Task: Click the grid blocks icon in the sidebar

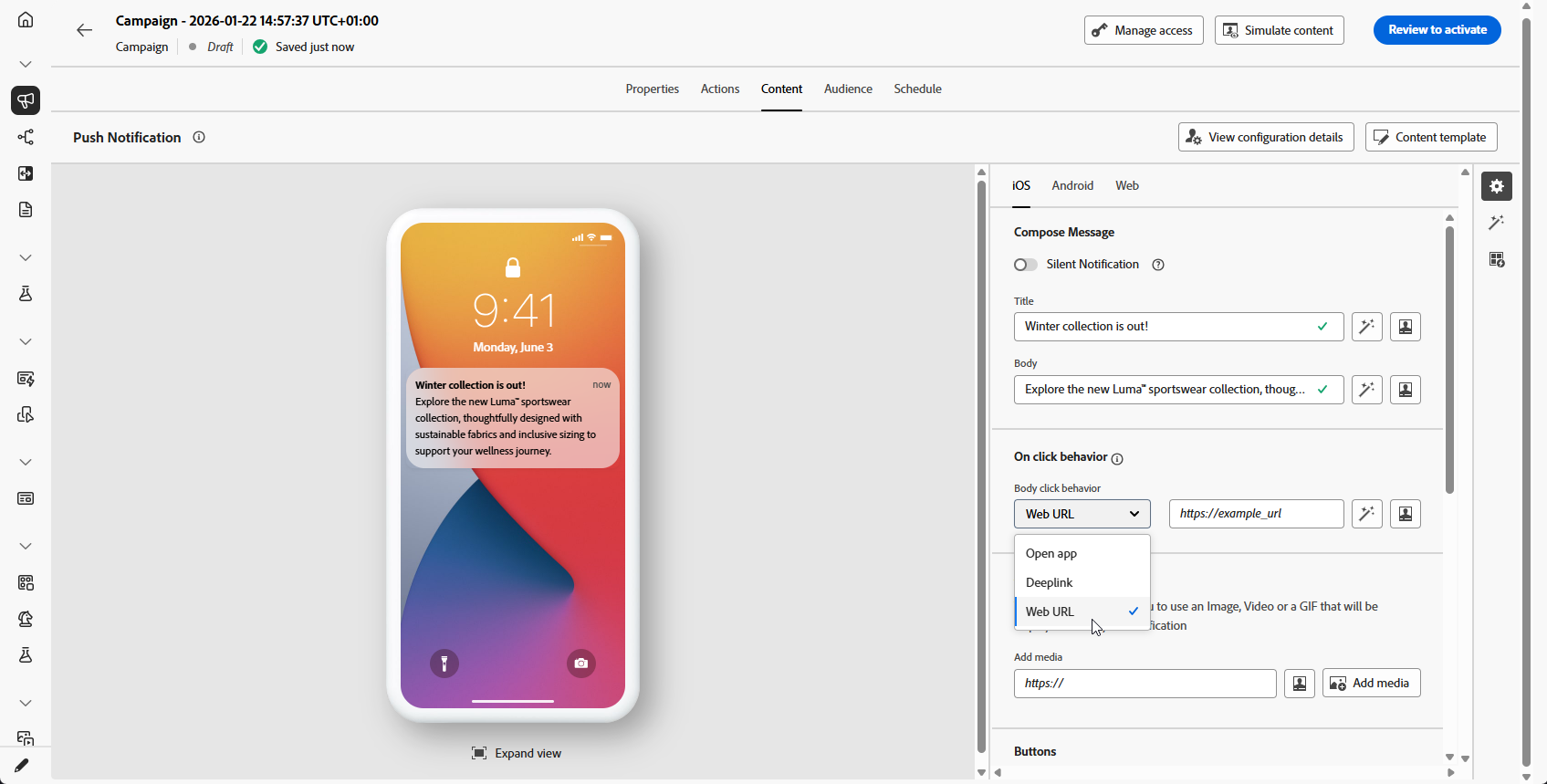Action: tap(26, 582)
